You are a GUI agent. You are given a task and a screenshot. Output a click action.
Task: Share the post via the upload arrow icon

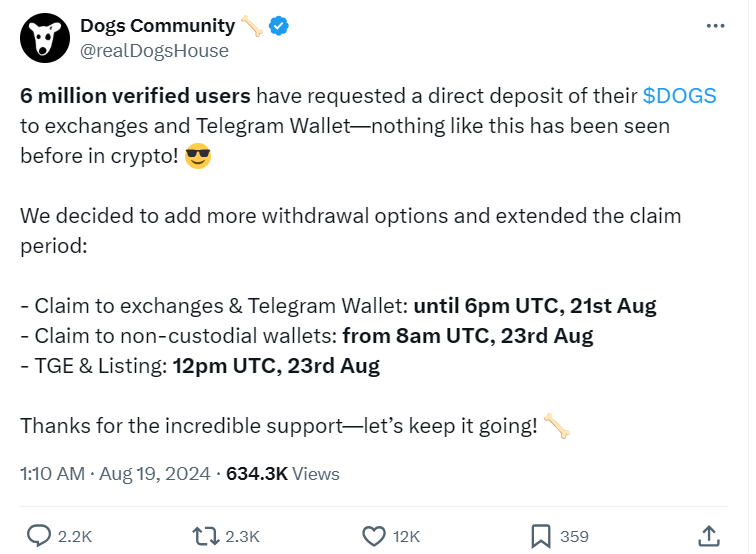click(x=708, y=535)
